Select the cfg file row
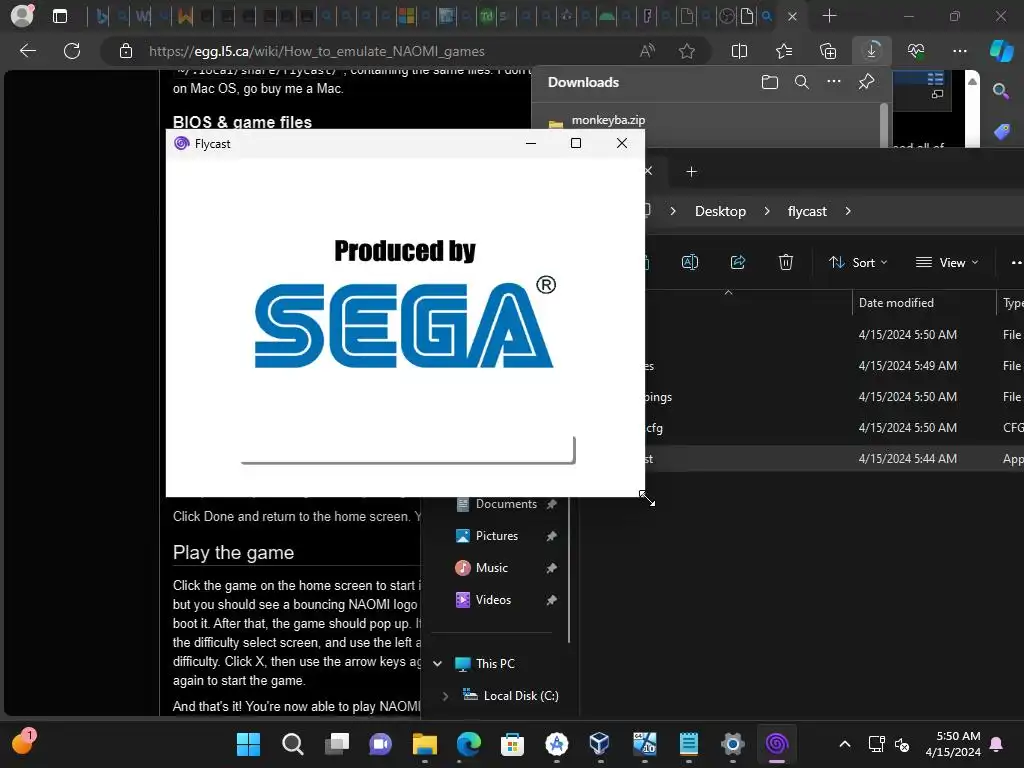Viewport: 1024px width, 768px height. (x=835, y=428)
